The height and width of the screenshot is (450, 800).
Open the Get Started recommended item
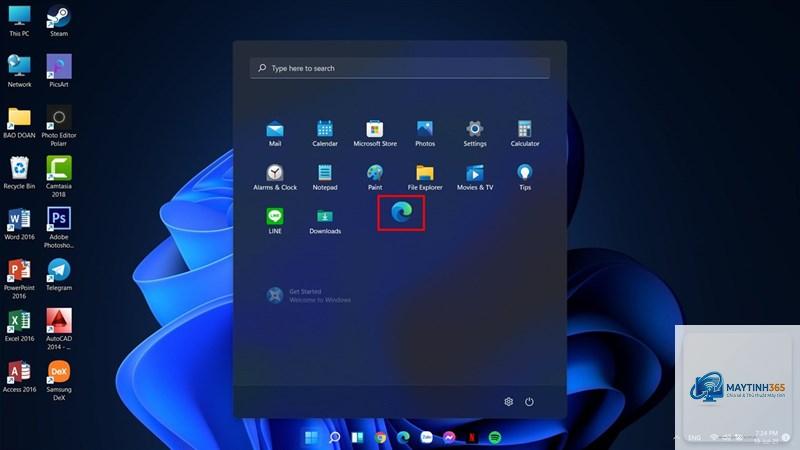(309, 295)
